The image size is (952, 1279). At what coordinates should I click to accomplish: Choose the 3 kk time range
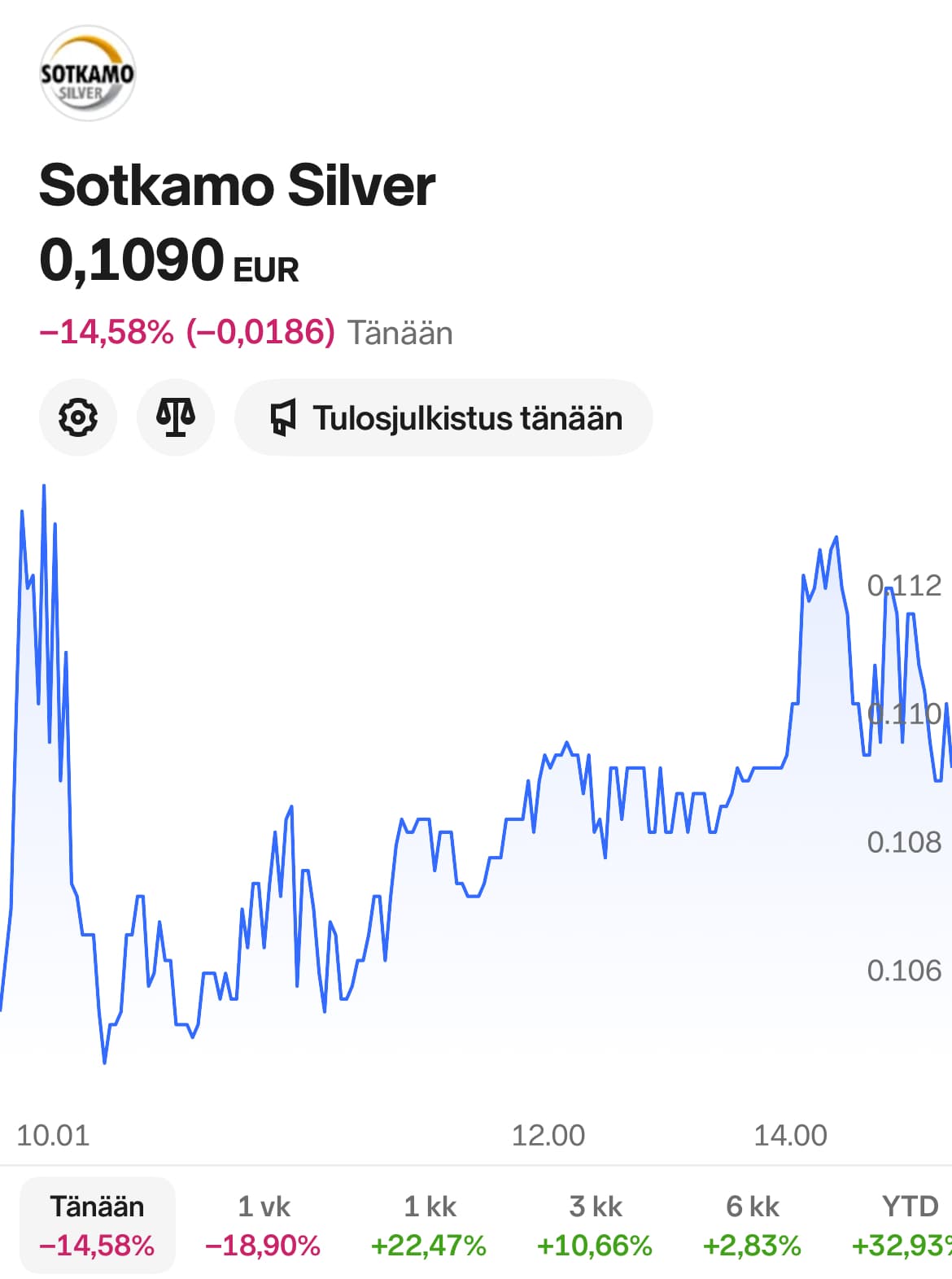point(595,1224)
